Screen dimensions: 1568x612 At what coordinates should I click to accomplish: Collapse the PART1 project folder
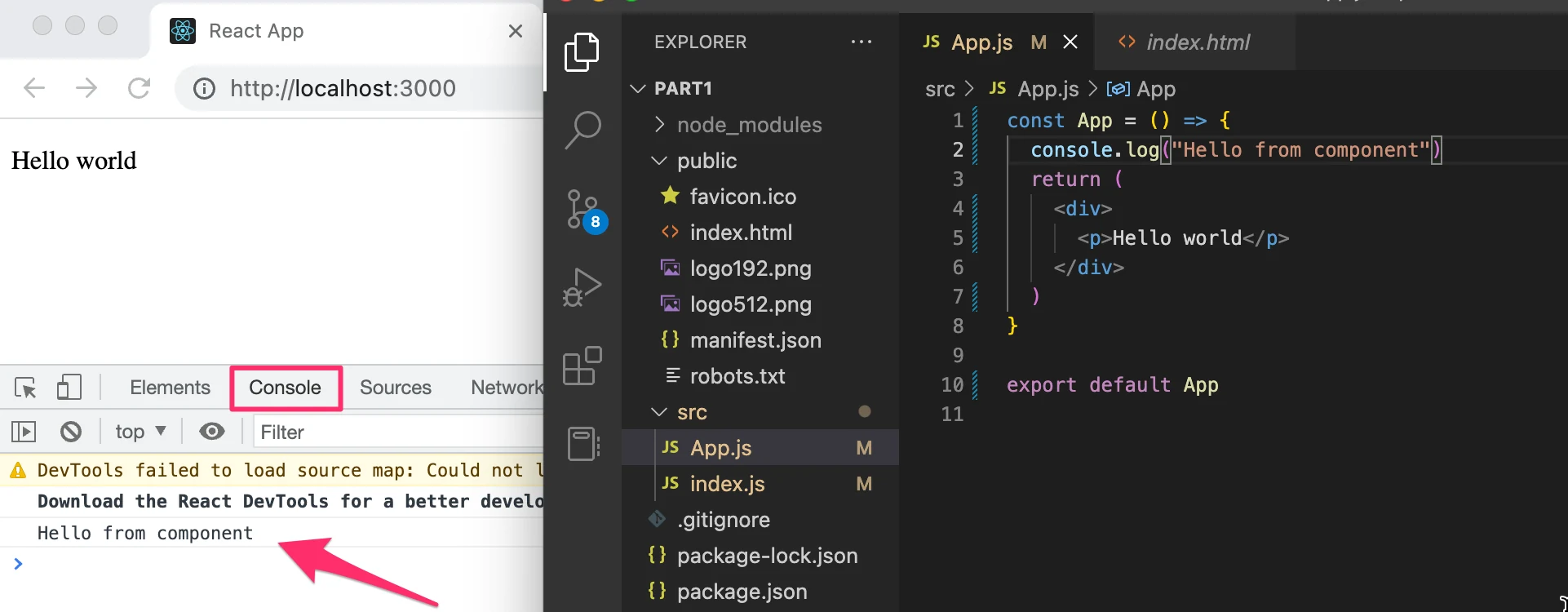tap(760, 88)
